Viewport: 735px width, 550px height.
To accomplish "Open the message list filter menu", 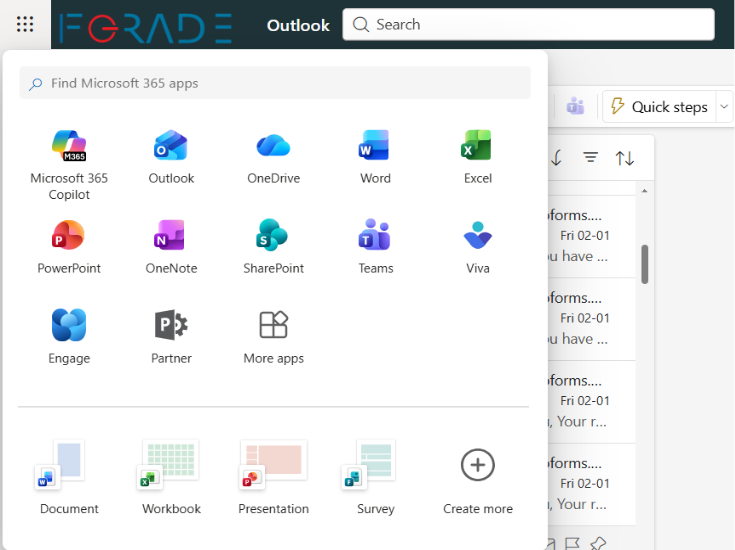I will (x=591, y=158).
